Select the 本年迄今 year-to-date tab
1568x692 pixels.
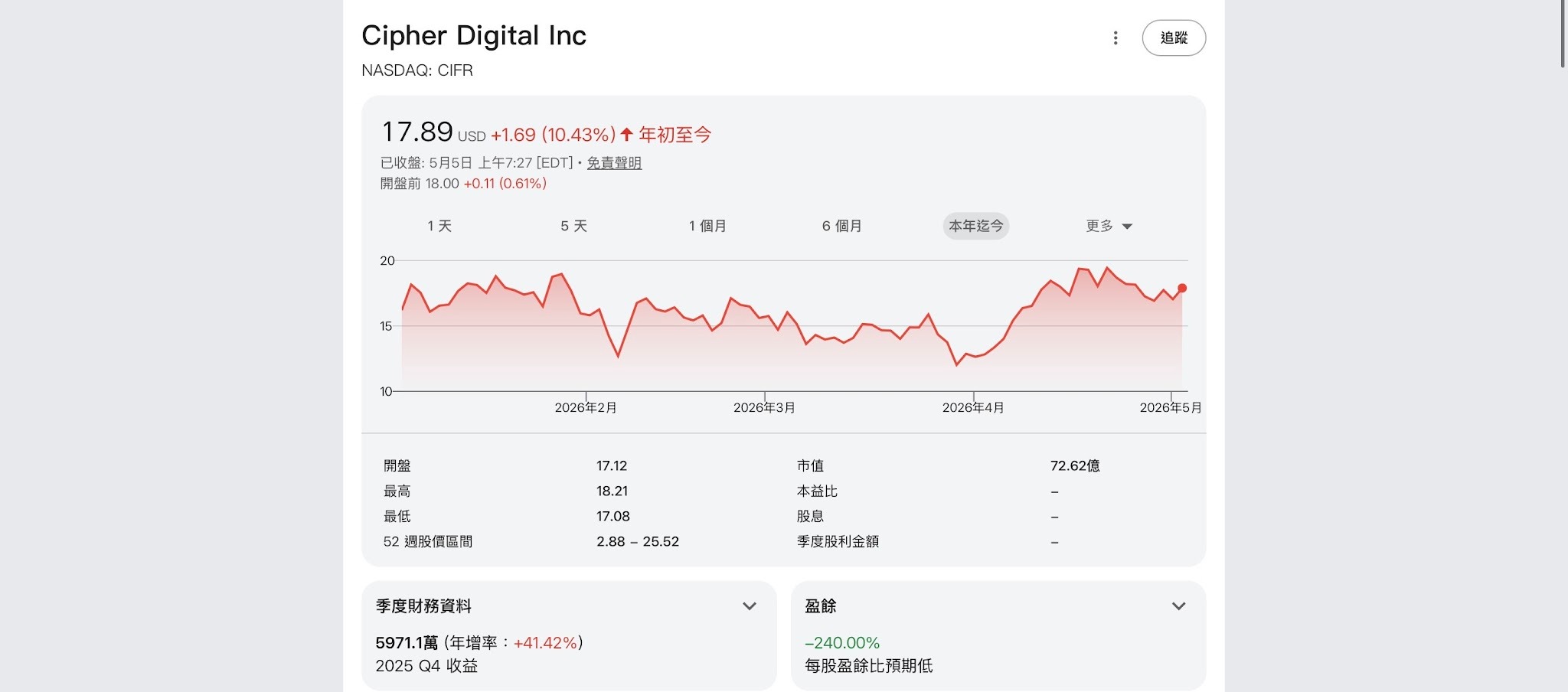(975, 226)
